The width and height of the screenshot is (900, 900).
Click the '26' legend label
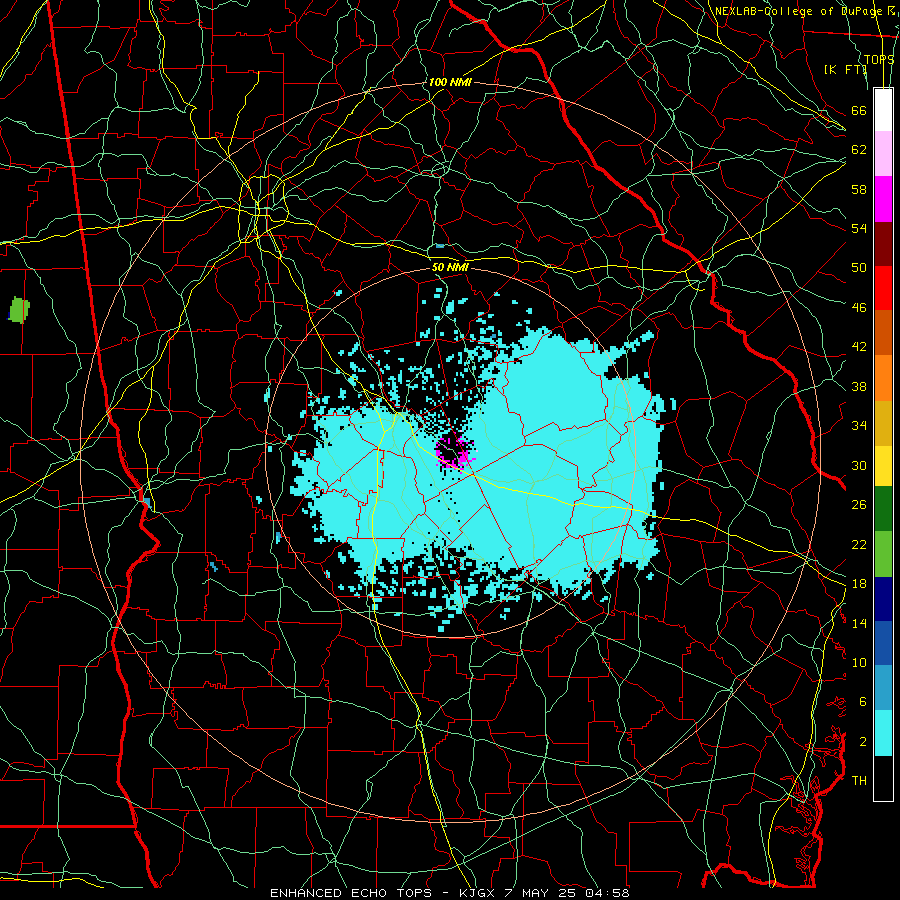click(x=859, y=505)
